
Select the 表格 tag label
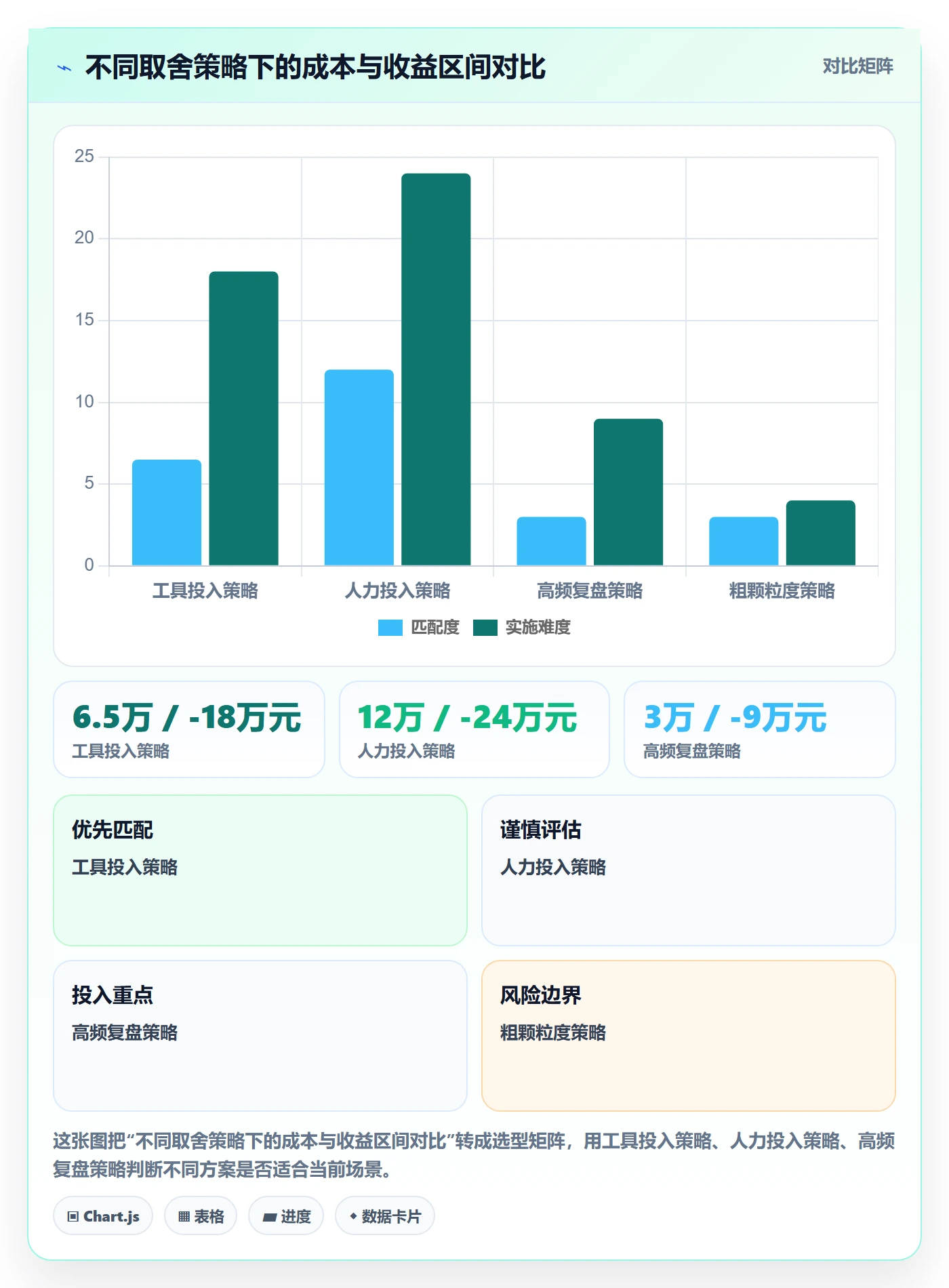click(x=209, y=1217)
